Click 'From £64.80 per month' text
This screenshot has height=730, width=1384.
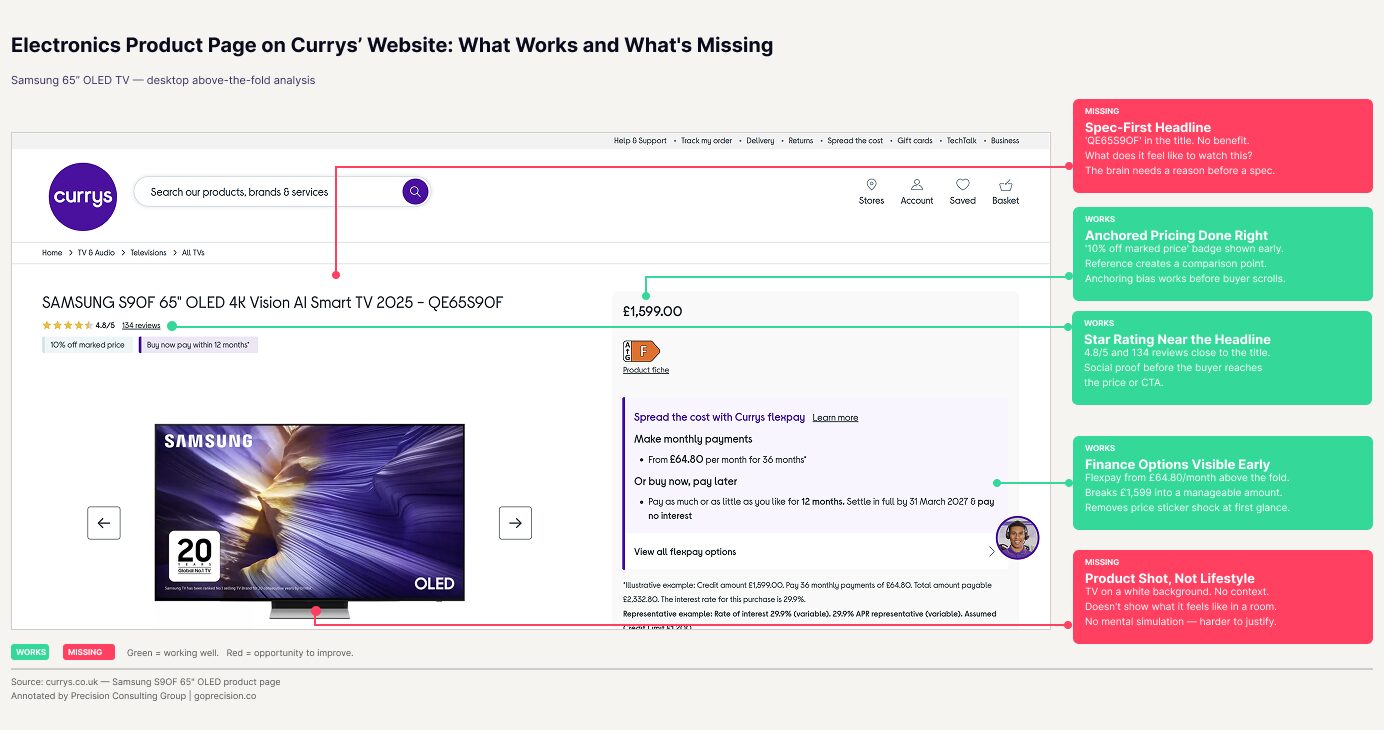pyautogui.click(x=727, y=460)
